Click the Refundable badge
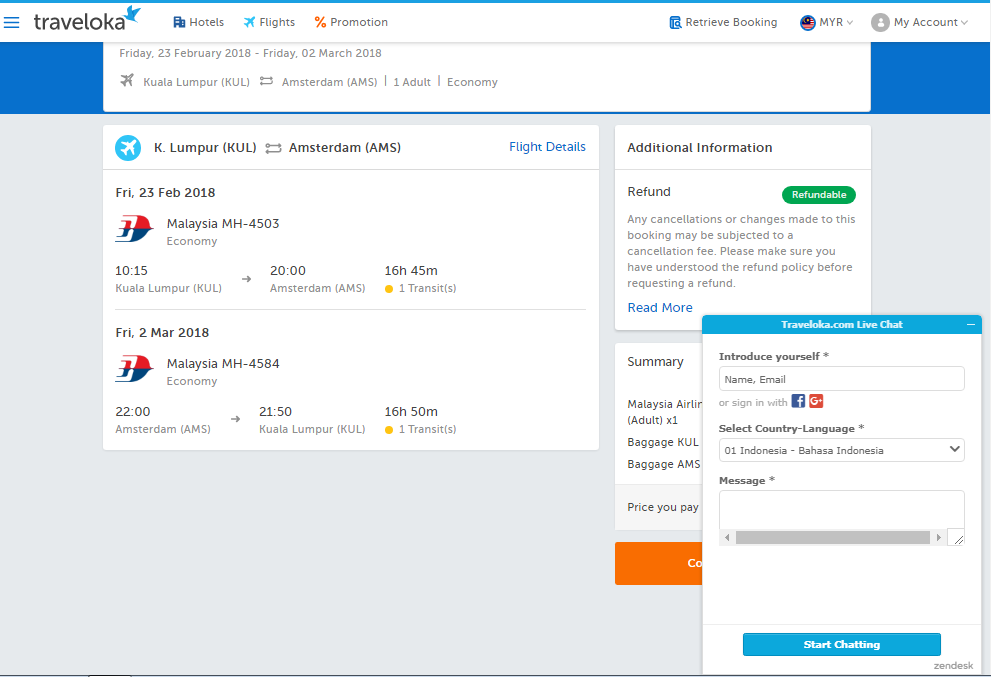The height and width of the screenshot is (677, 991). pyautogui.click(x=818, y=195)
